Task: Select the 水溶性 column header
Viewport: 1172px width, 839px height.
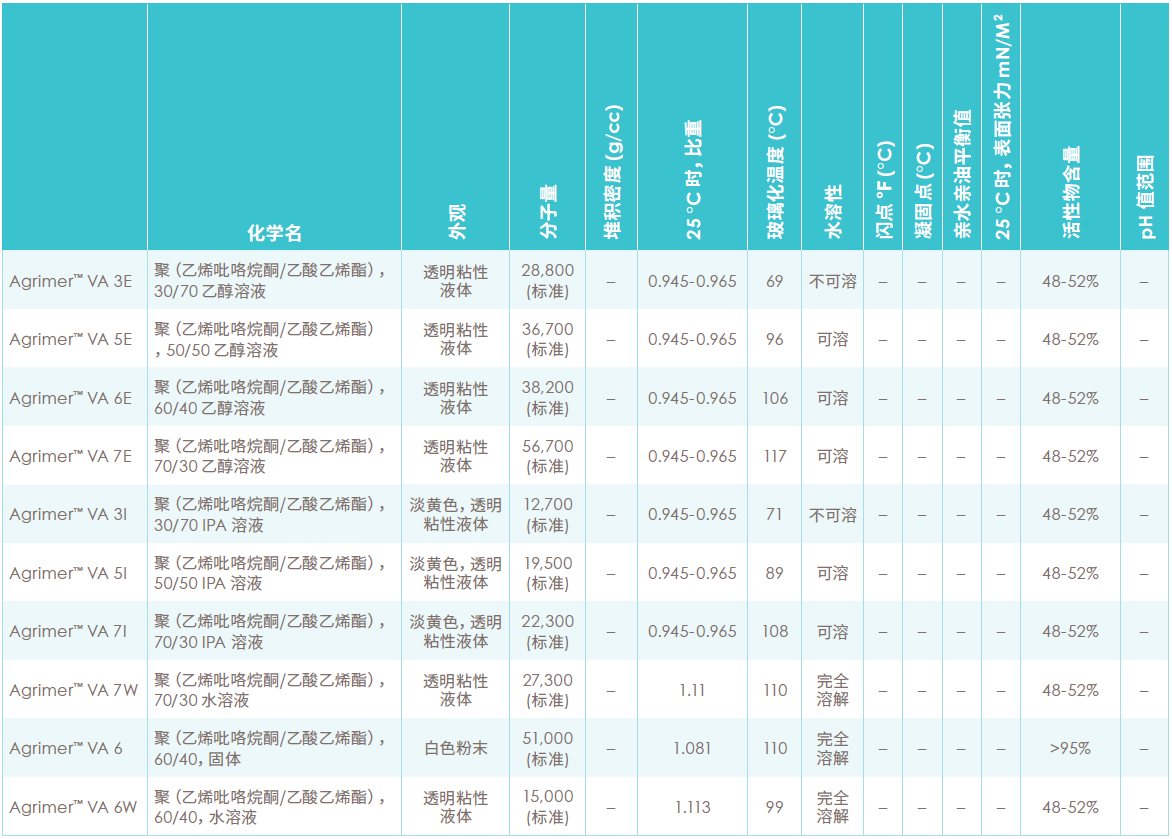Action: click(x=833, y=211)
